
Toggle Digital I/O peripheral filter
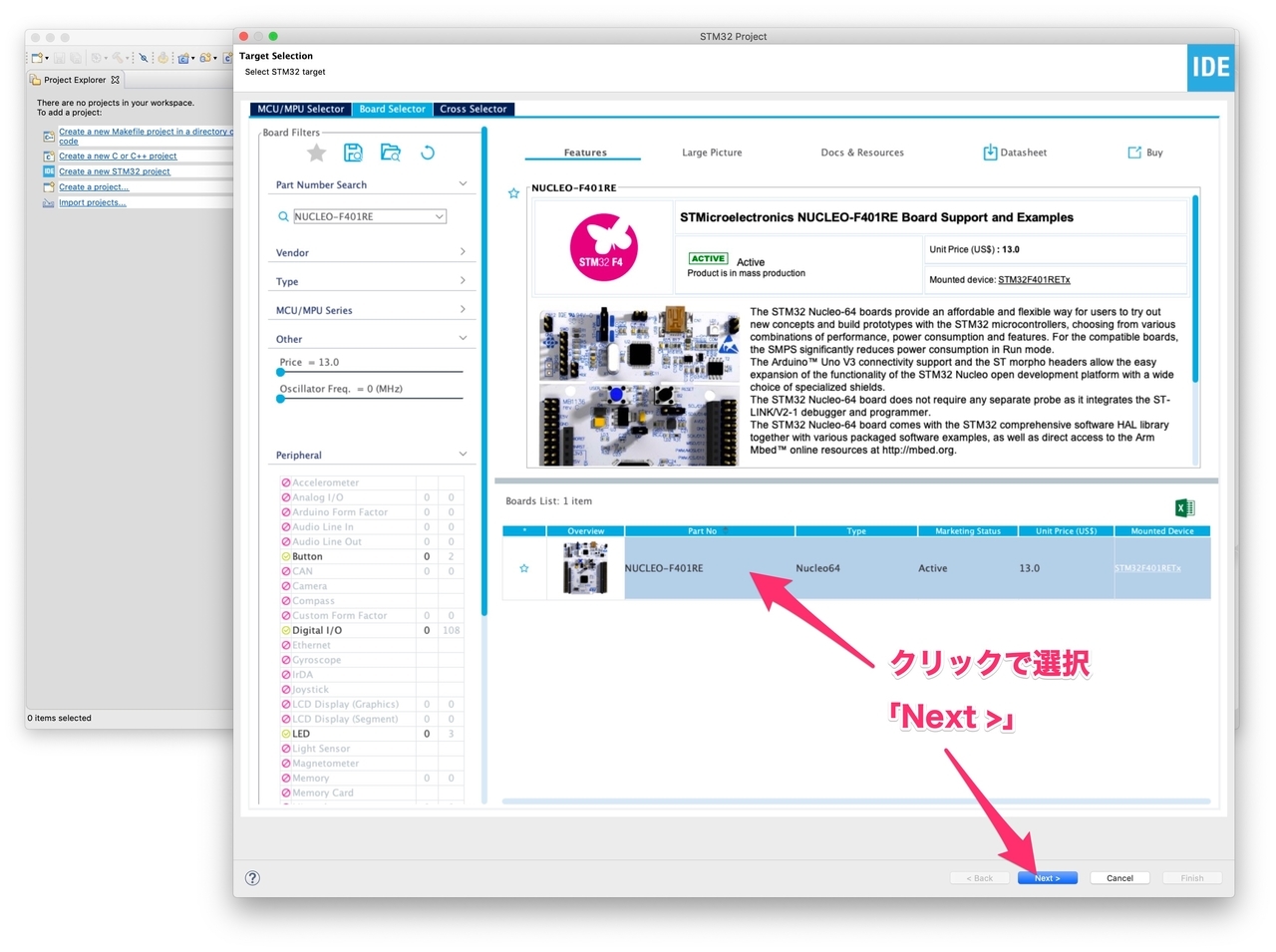286,630
